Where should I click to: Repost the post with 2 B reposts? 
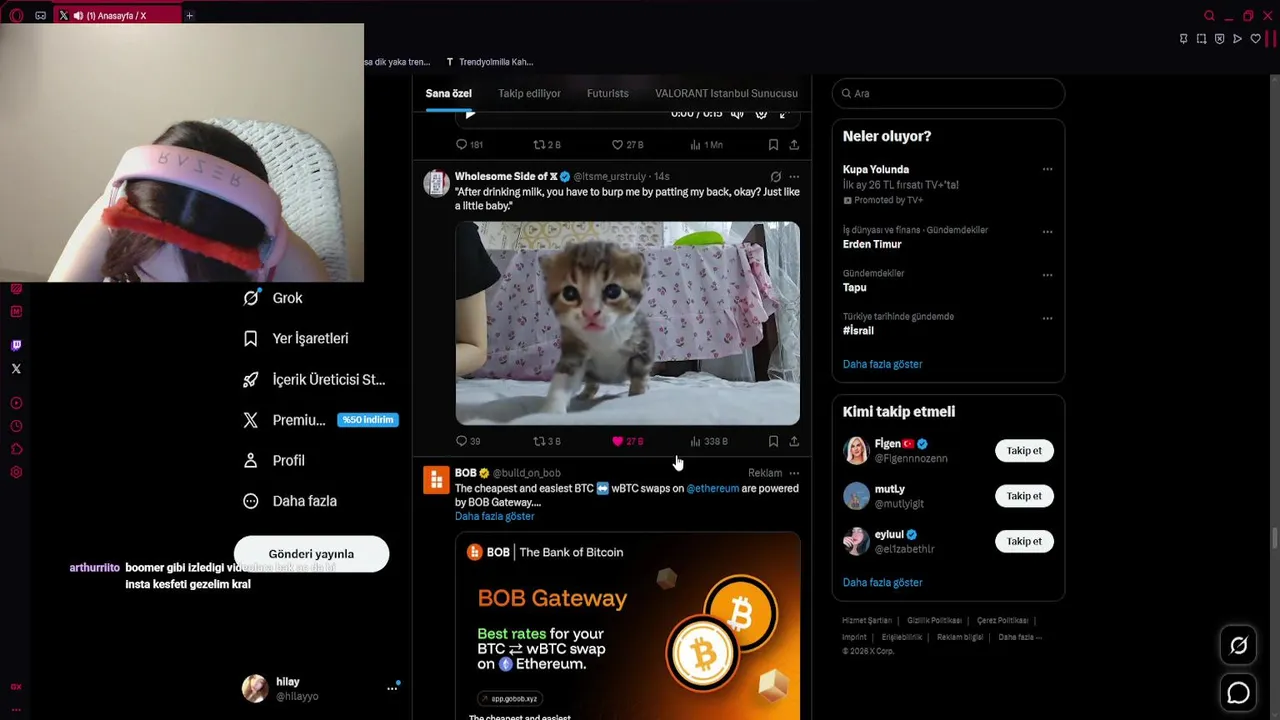click(546, 145)
